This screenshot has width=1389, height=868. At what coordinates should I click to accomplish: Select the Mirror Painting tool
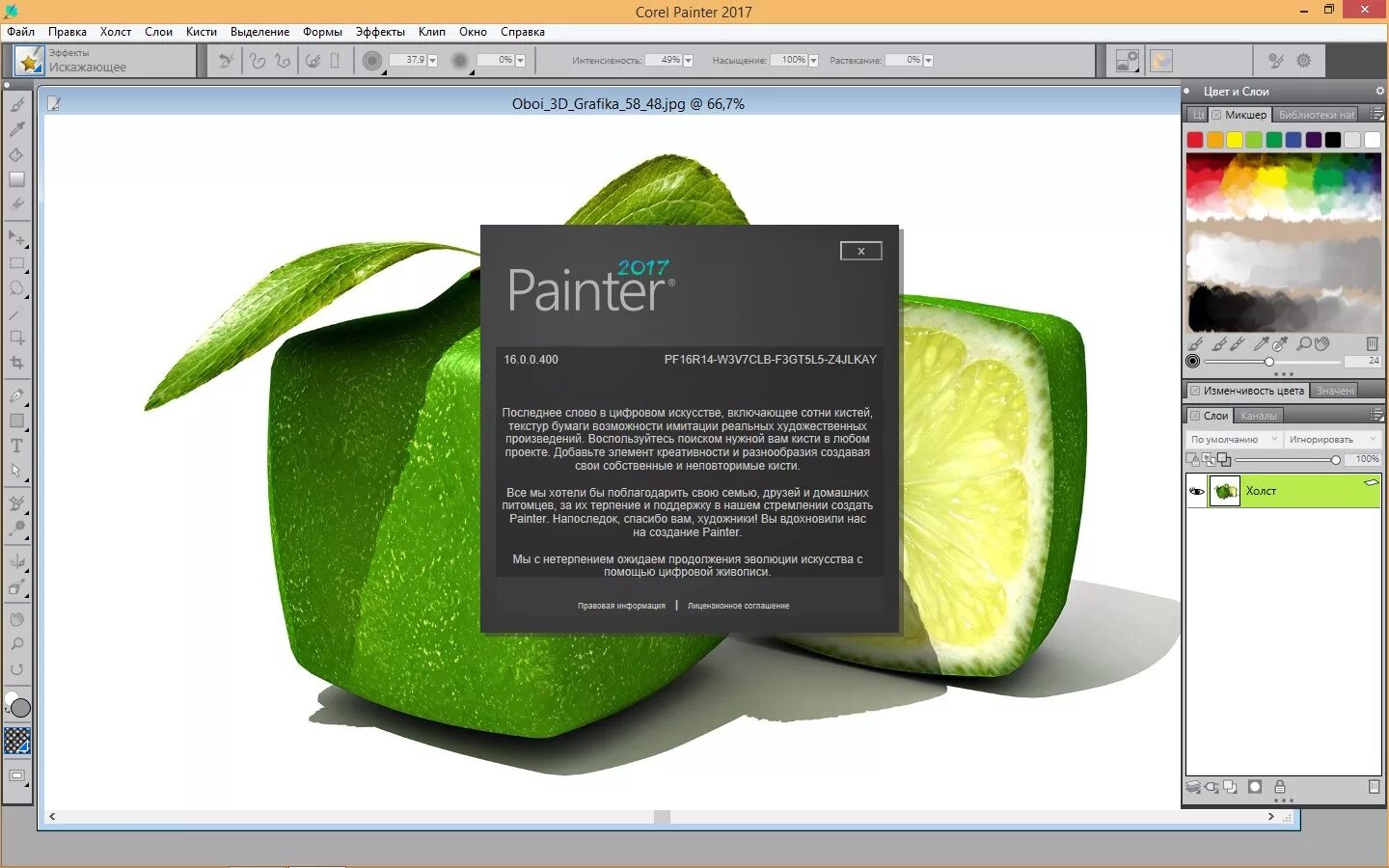point(16,561)
